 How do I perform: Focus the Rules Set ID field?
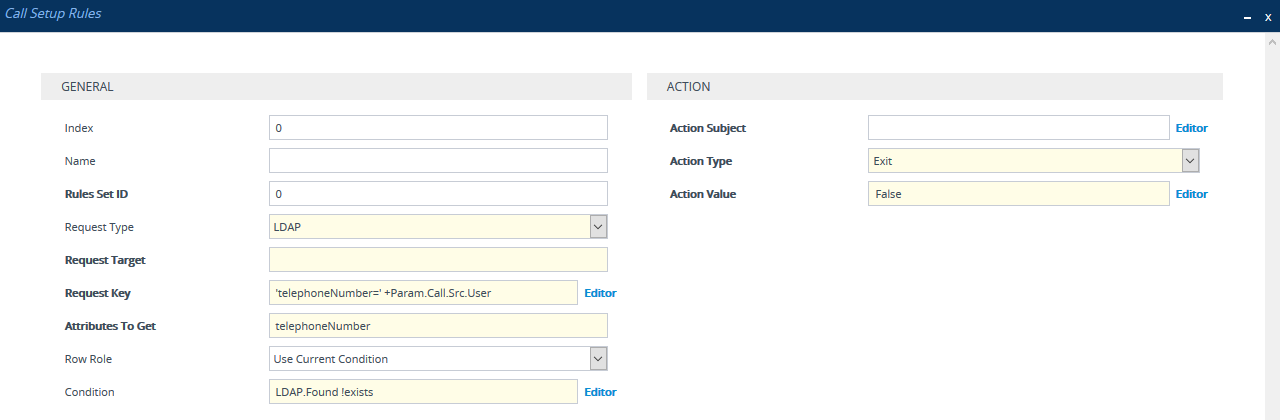coord(438,194)
